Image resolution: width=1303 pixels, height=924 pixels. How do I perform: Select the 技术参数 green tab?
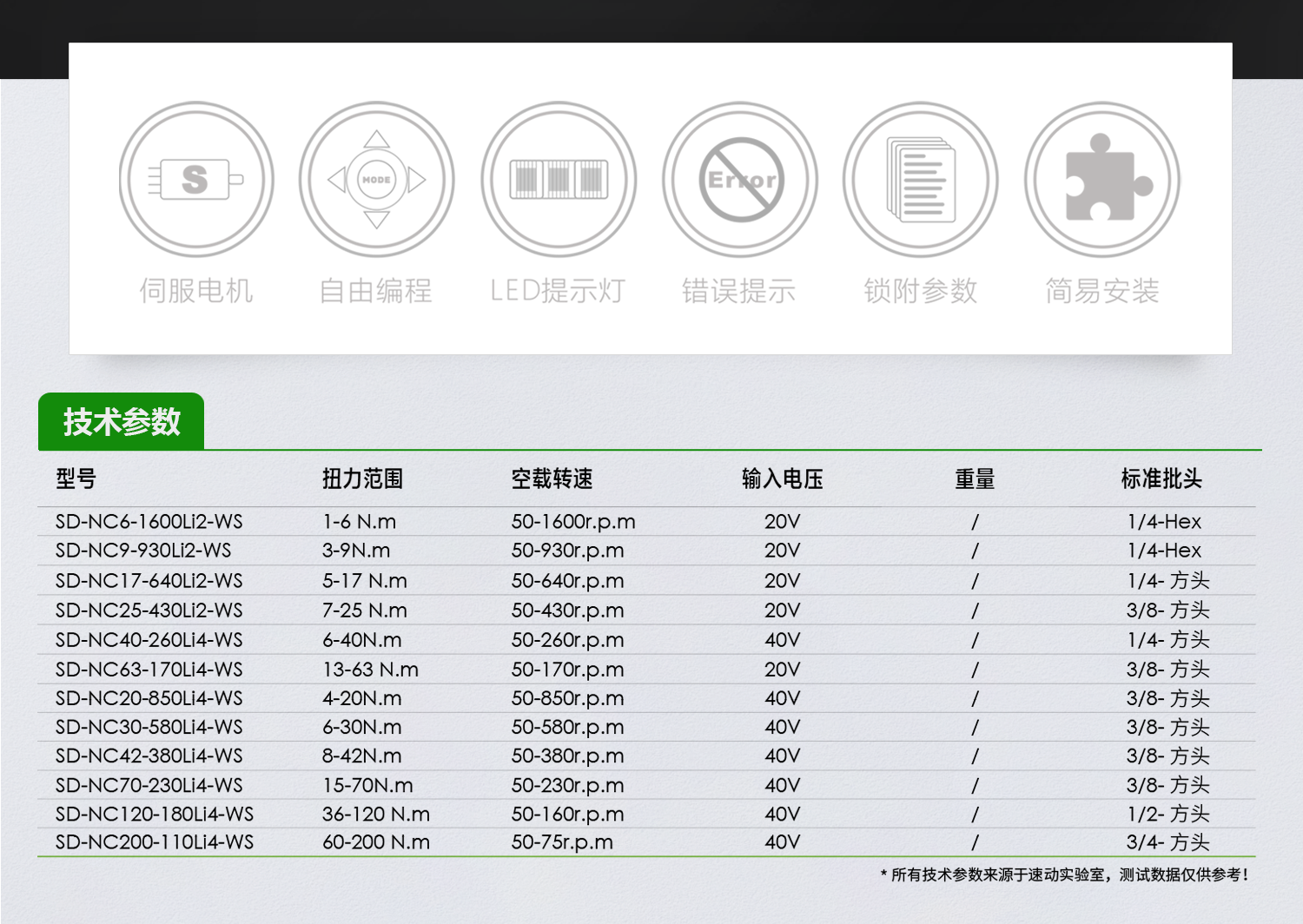pos(122,422)
